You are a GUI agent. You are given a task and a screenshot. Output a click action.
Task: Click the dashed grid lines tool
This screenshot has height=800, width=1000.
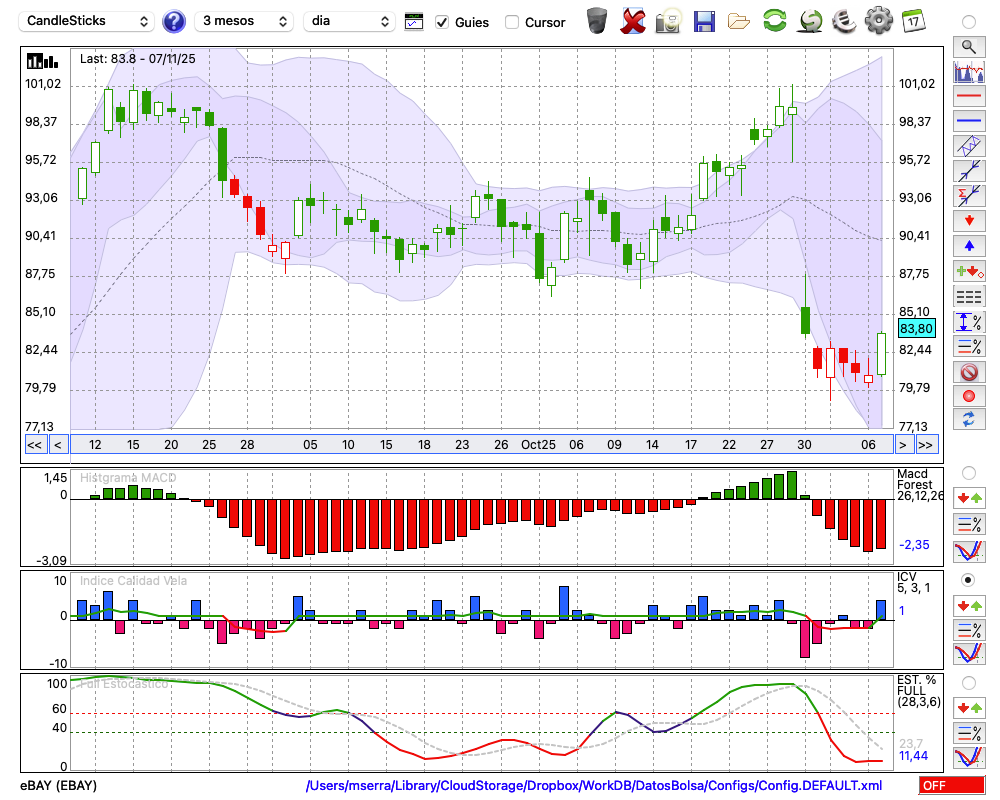[x=969, y=297]
